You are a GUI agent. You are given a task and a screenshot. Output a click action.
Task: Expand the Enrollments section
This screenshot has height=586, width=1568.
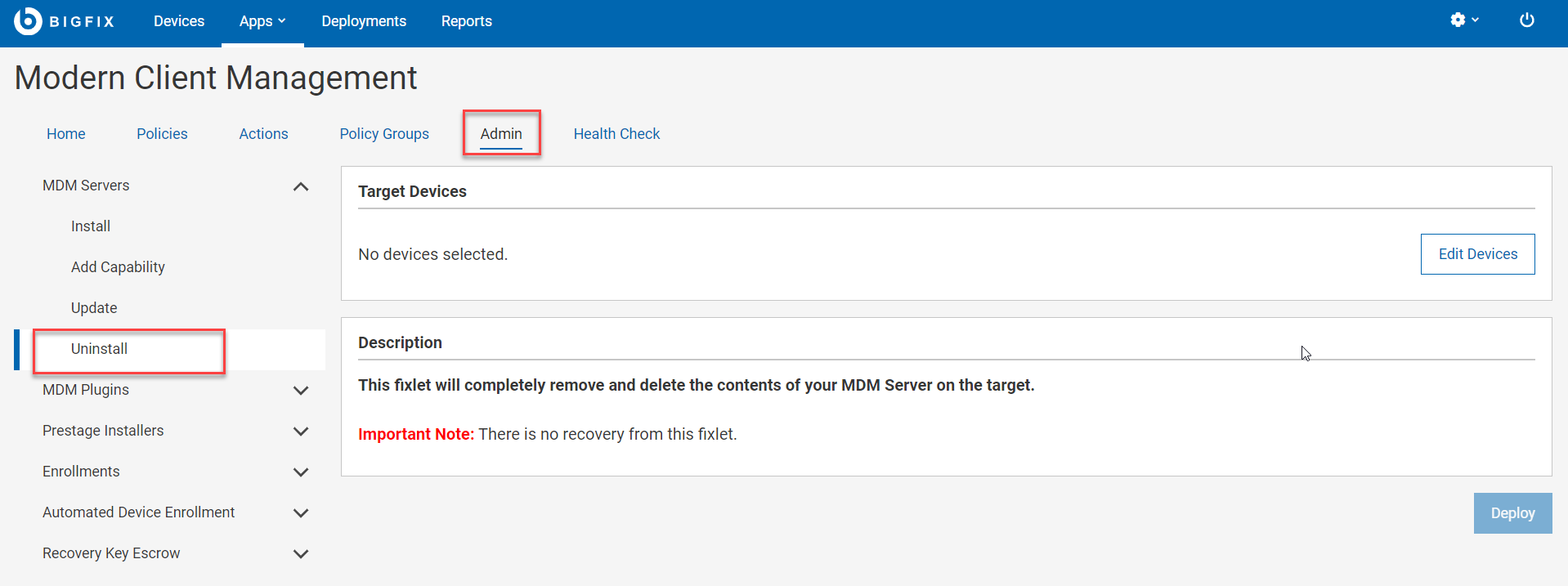(301, 472)
